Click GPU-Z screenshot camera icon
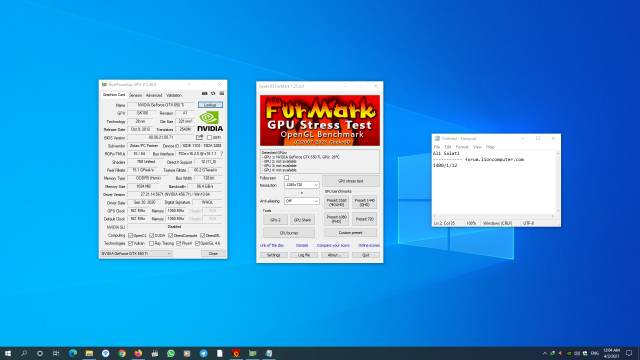This screenshot has width=640, height=360. [204, 93]
